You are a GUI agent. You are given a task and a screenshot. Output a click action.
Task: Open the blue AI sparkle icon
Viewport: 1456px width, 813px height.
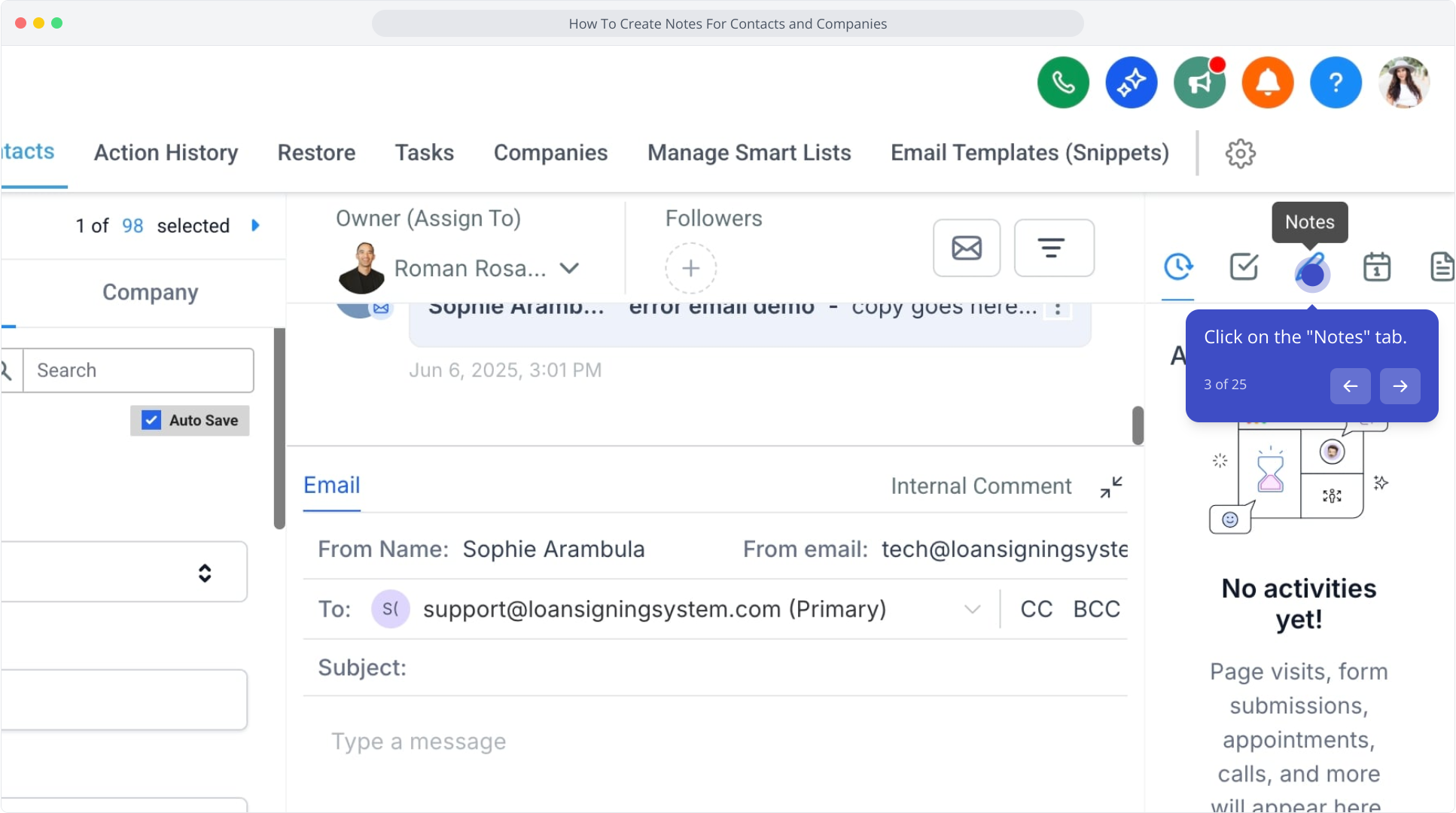tap(1131, 82)
